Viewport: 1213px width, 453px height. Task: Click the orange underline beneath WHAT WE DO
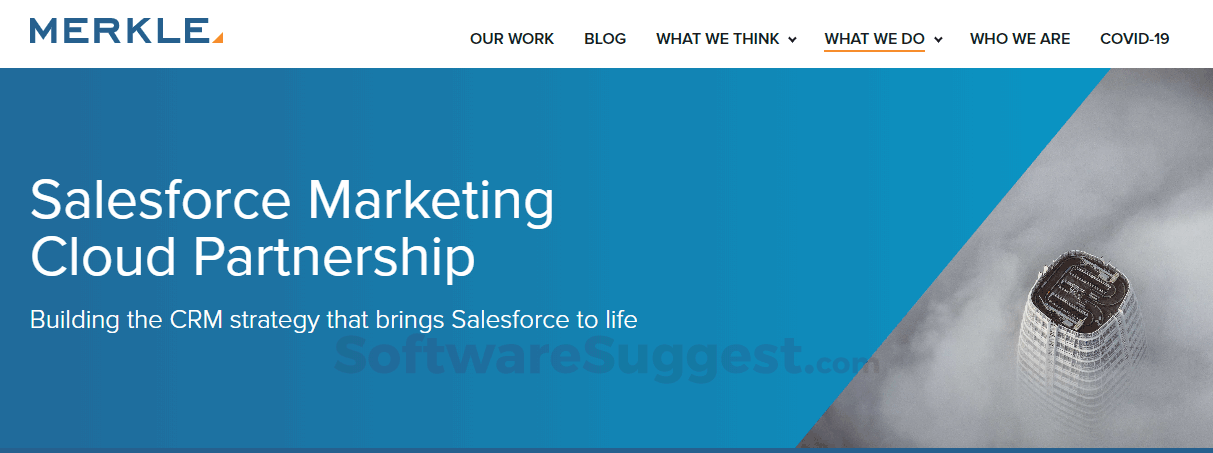click(874, 50)
